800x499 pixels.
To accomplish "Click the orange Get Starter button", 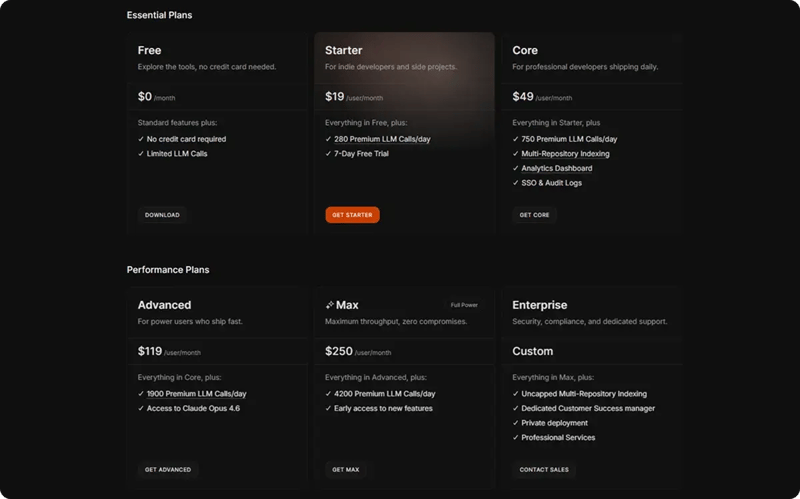I will (x=352, y=215).
